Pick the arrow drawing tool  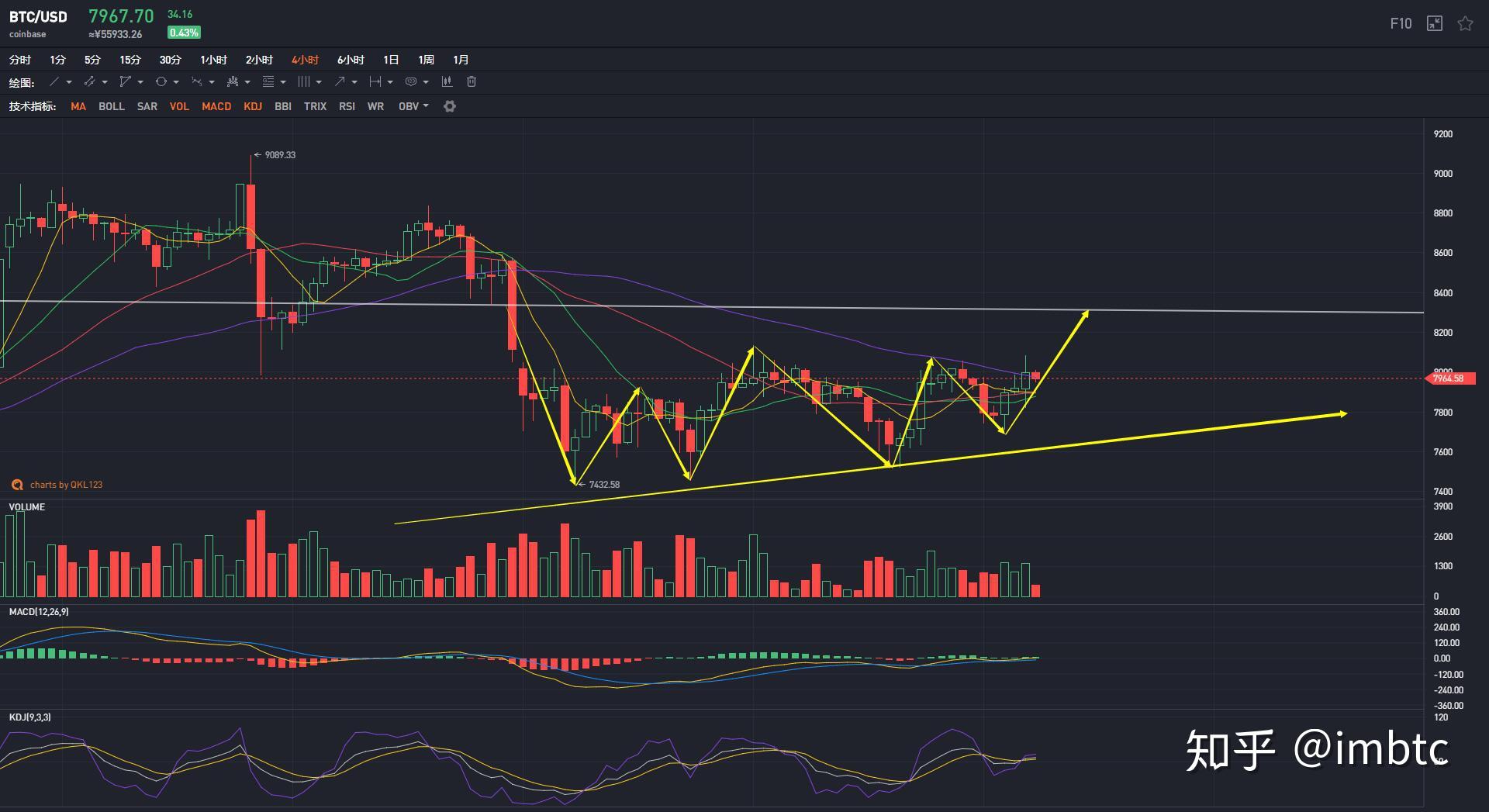(340, 81)
